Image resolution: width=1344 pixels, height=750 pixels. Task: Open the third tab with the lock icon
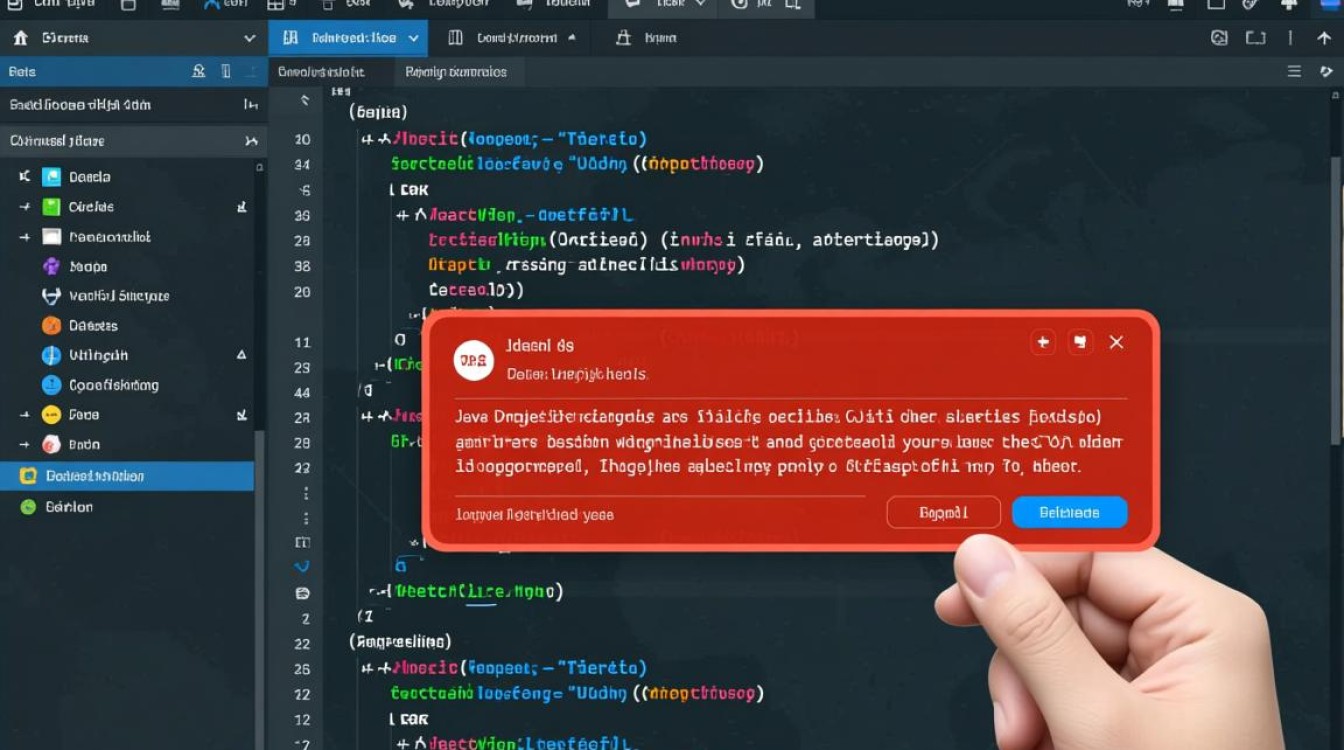point(646,38)
